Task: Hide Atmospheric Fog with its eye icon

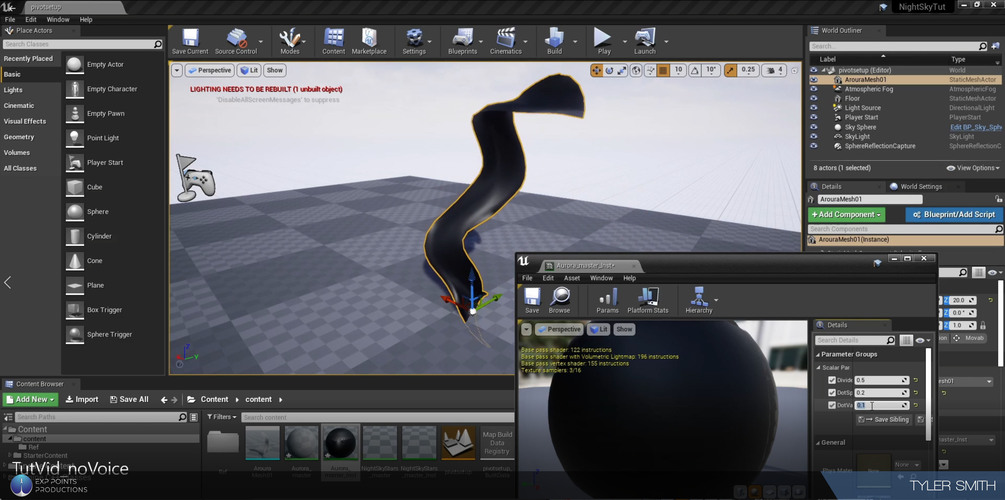Action: point(813,89)
